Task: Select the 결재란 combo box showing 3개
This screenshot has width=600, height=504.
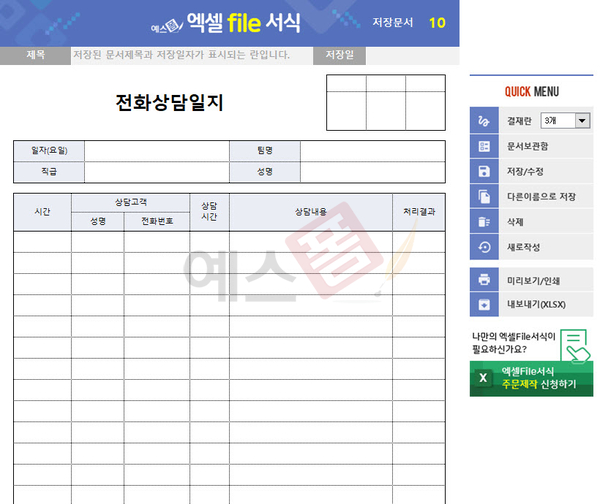Action: tap(565, 121)
